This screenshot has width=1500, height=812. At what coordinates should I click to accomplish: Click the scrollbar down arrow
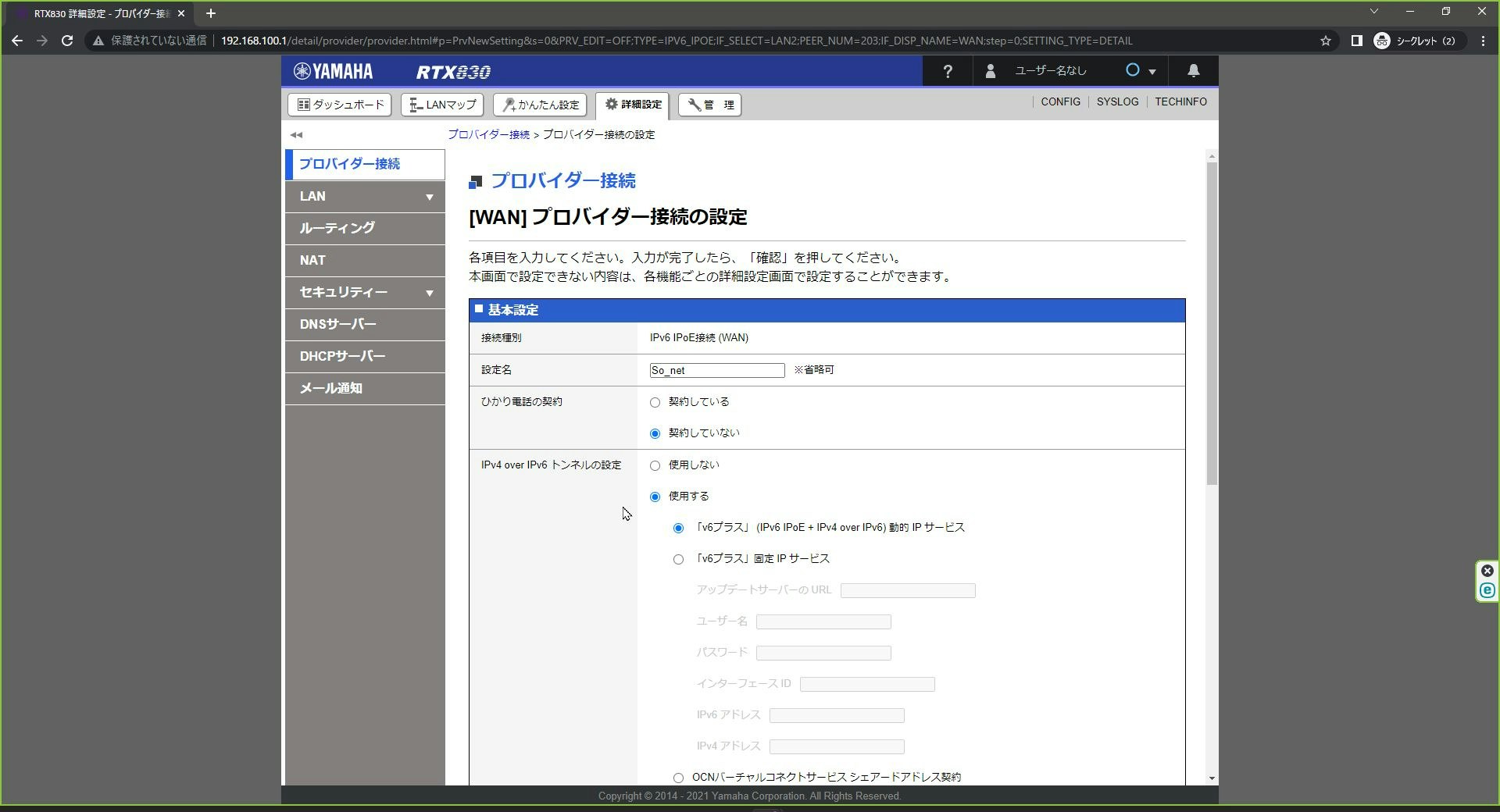[1212, 778]
